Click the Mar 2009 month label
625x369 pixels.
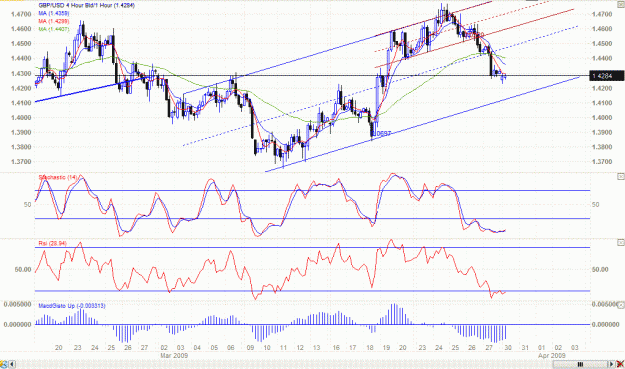174,355
